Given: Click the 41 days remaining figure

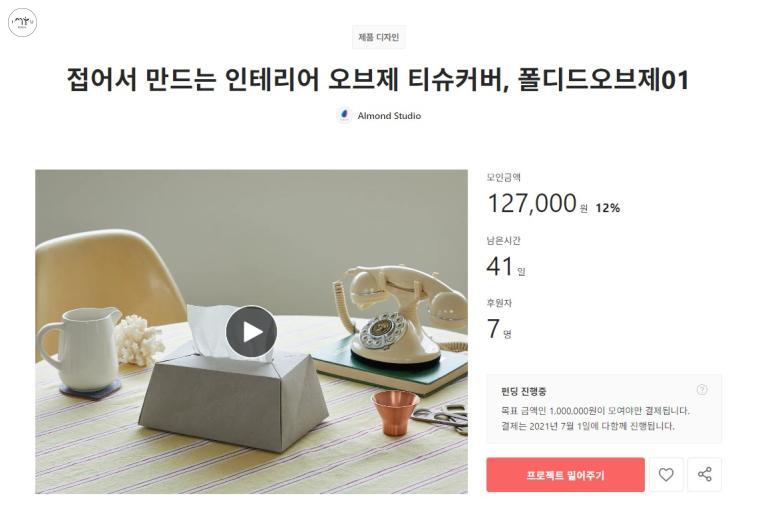Looking at the screenshot, I should pos(500,266).
